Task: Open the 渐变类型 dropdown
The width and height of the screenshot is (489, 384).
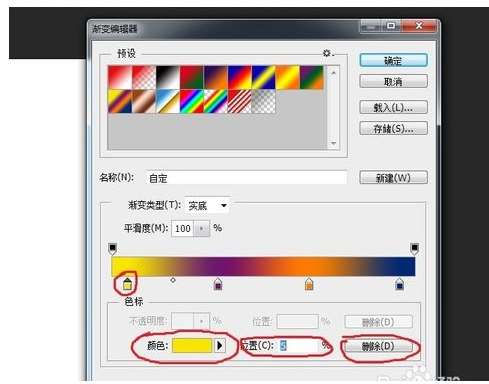Action: coord(207,205)
